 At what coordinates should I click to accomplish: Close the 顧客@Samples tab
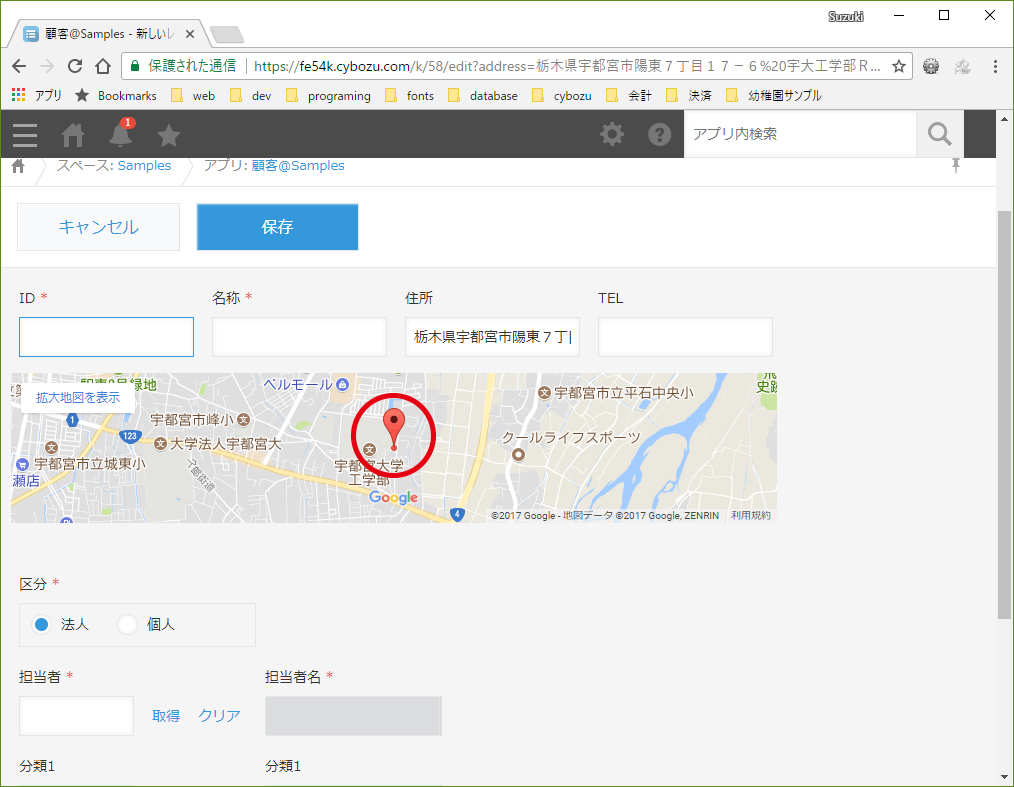(x=189, y=34)
